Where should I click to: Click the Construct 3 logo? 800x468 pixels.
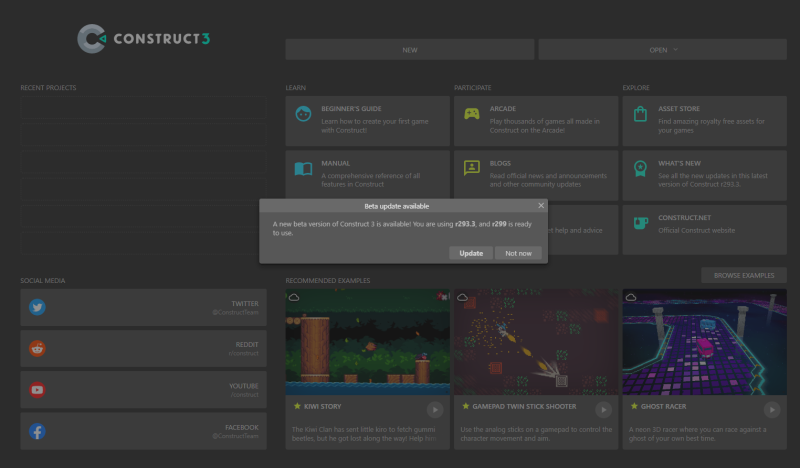click(x=143, y=38)
